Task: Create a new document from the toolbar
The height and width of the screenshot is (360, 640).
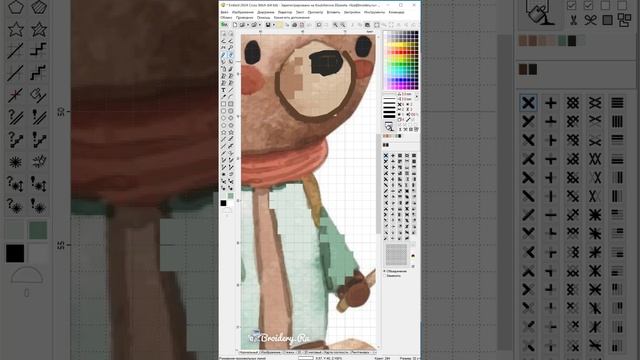Action: [x=235, y=24]
